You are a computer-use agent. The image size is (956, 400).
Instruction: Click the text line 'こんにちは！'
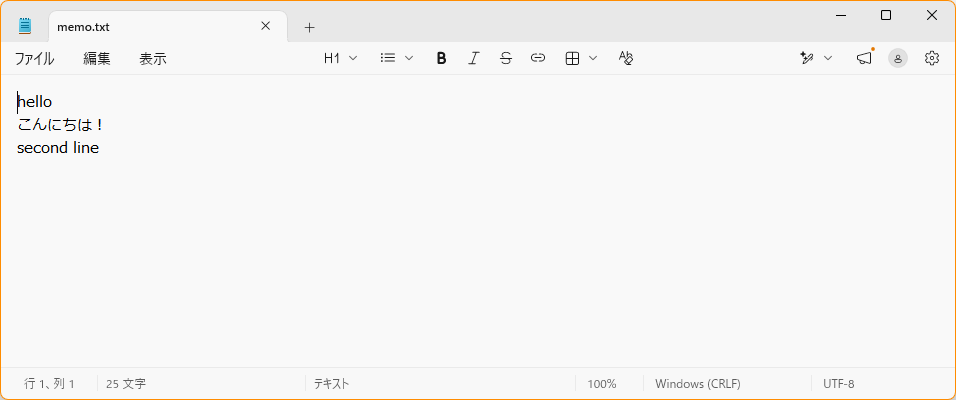pyautogui.click(x=60, y=125)
